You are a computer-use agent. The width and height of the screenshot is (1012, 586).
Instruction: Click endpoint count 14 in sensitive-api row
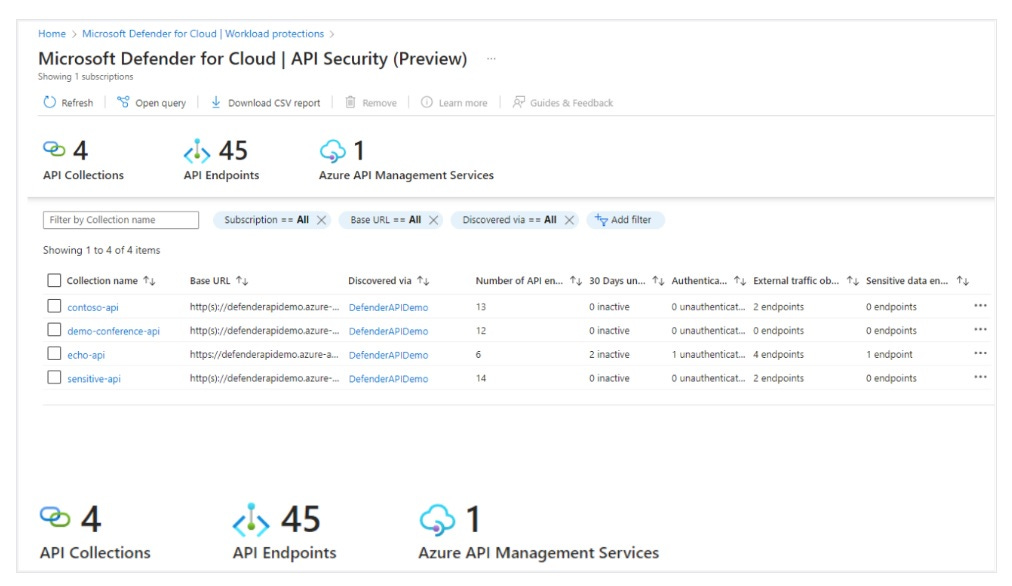click(x=481, y=378)
